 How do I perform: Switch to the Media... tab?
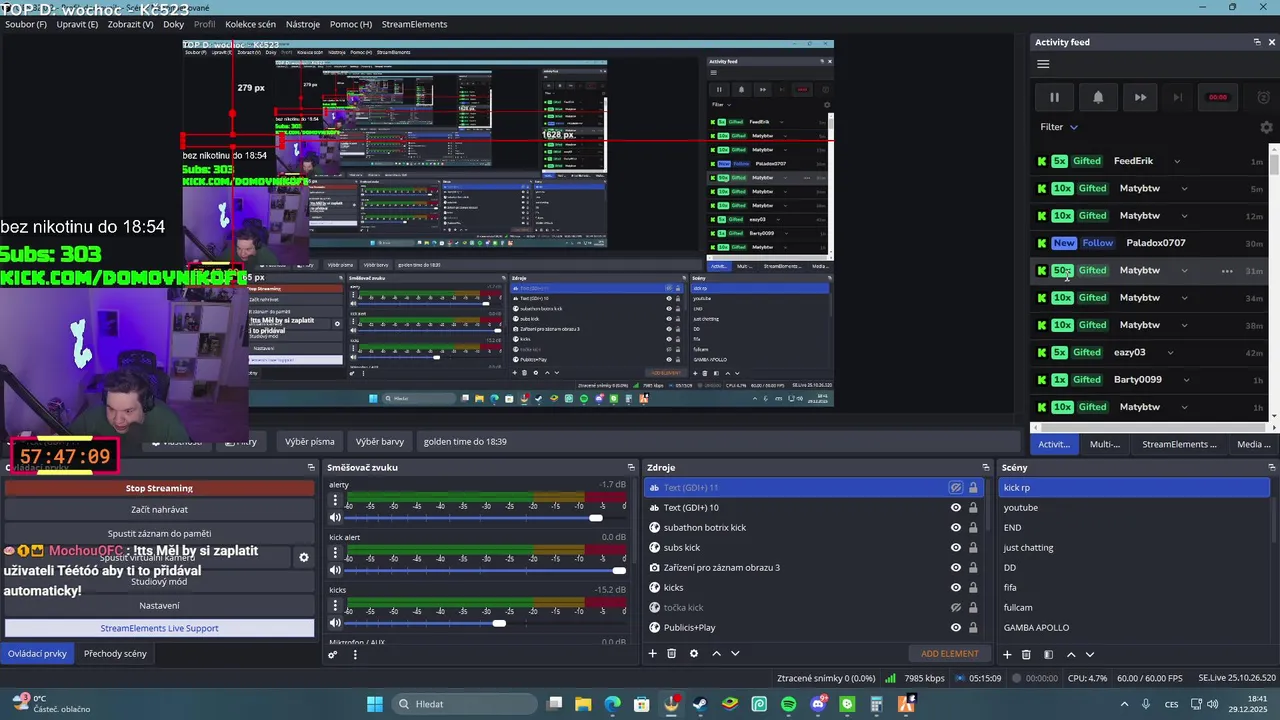click(1254, 444)
